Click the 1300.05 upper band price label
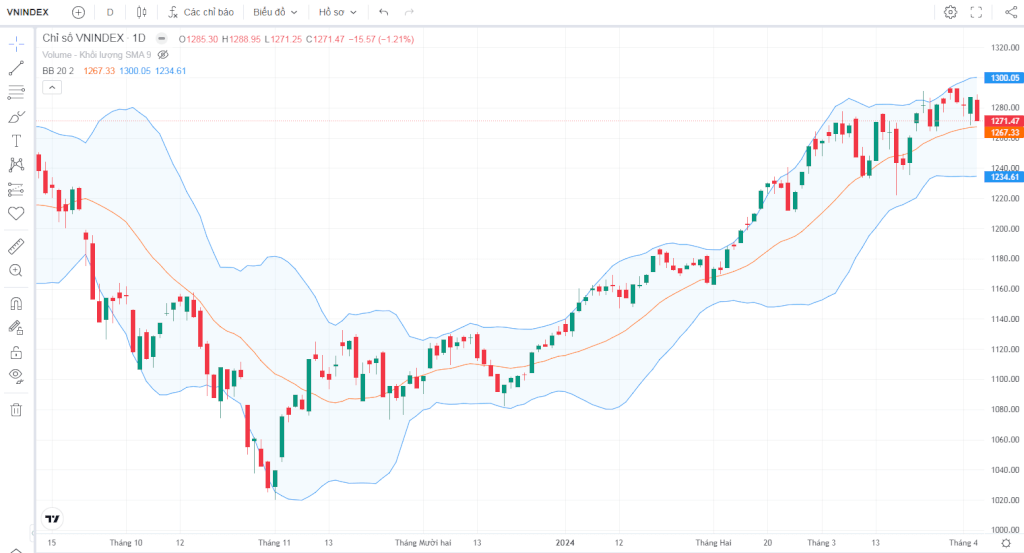The height and width of the screenshot is (553, 1024). coord(1004,78)
